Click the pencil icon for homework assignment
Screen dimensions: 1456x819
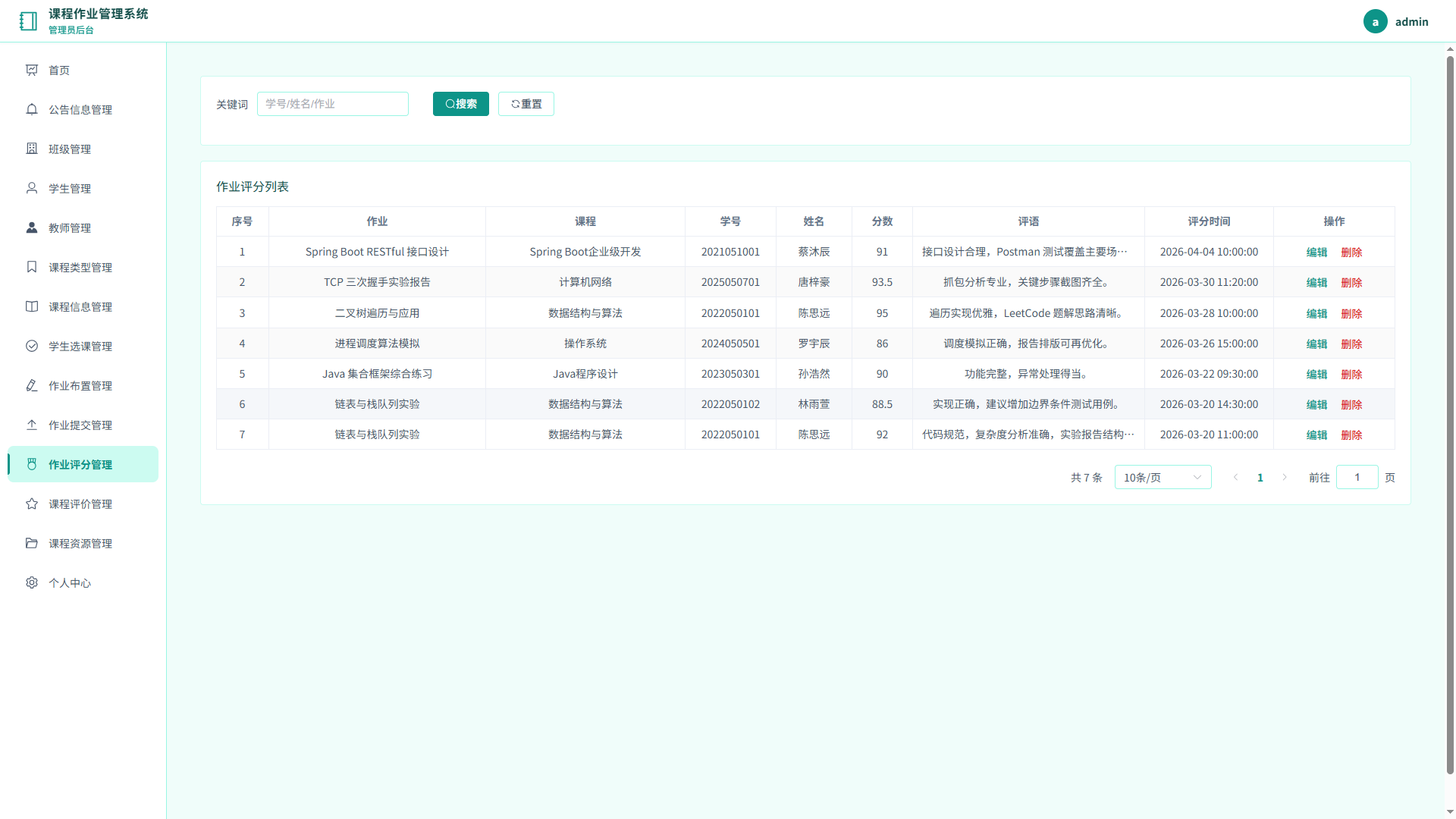32,385
